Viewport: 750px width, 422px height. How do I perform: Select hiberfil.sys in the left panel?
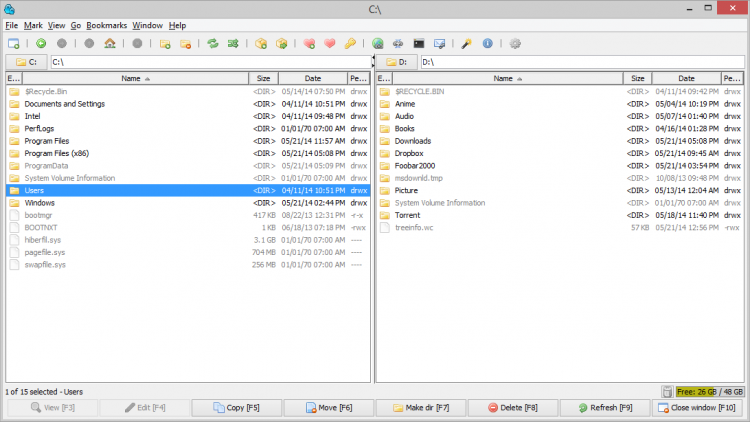click(188, 240)
